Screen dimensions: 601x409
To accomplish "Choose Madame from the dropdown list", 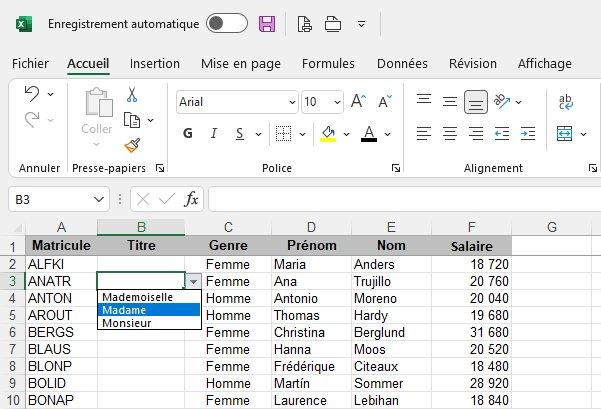I will tap(149, 310).
